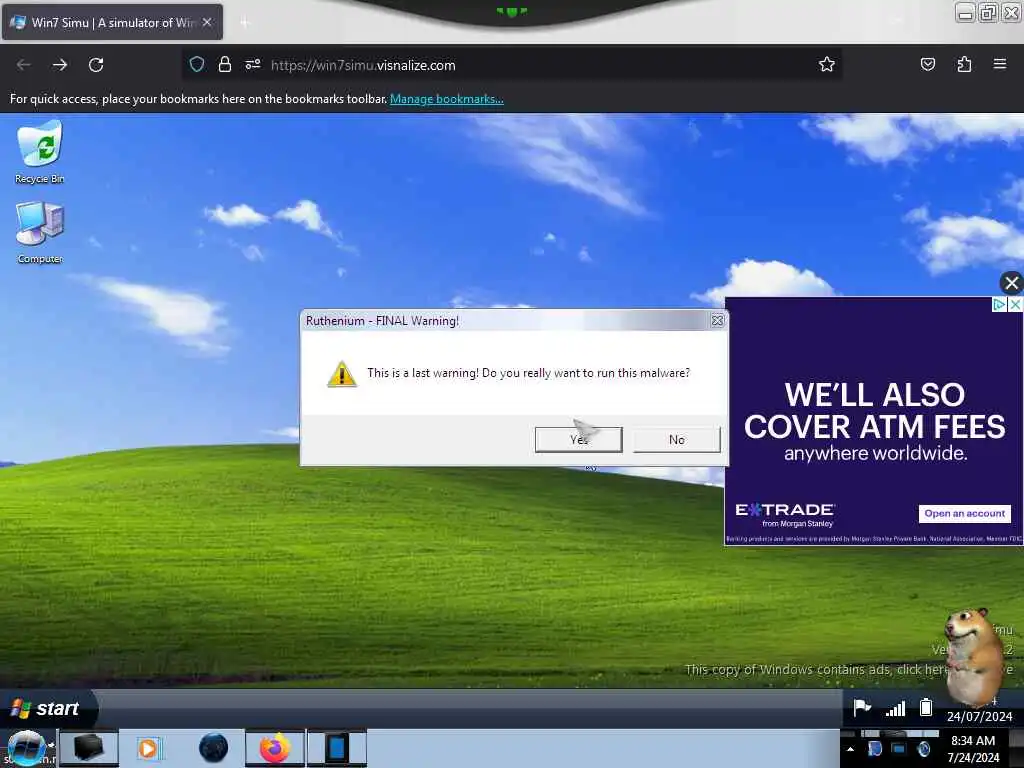Close the ad via corner X
The image size is (1024, 768).
(1015, 304)
